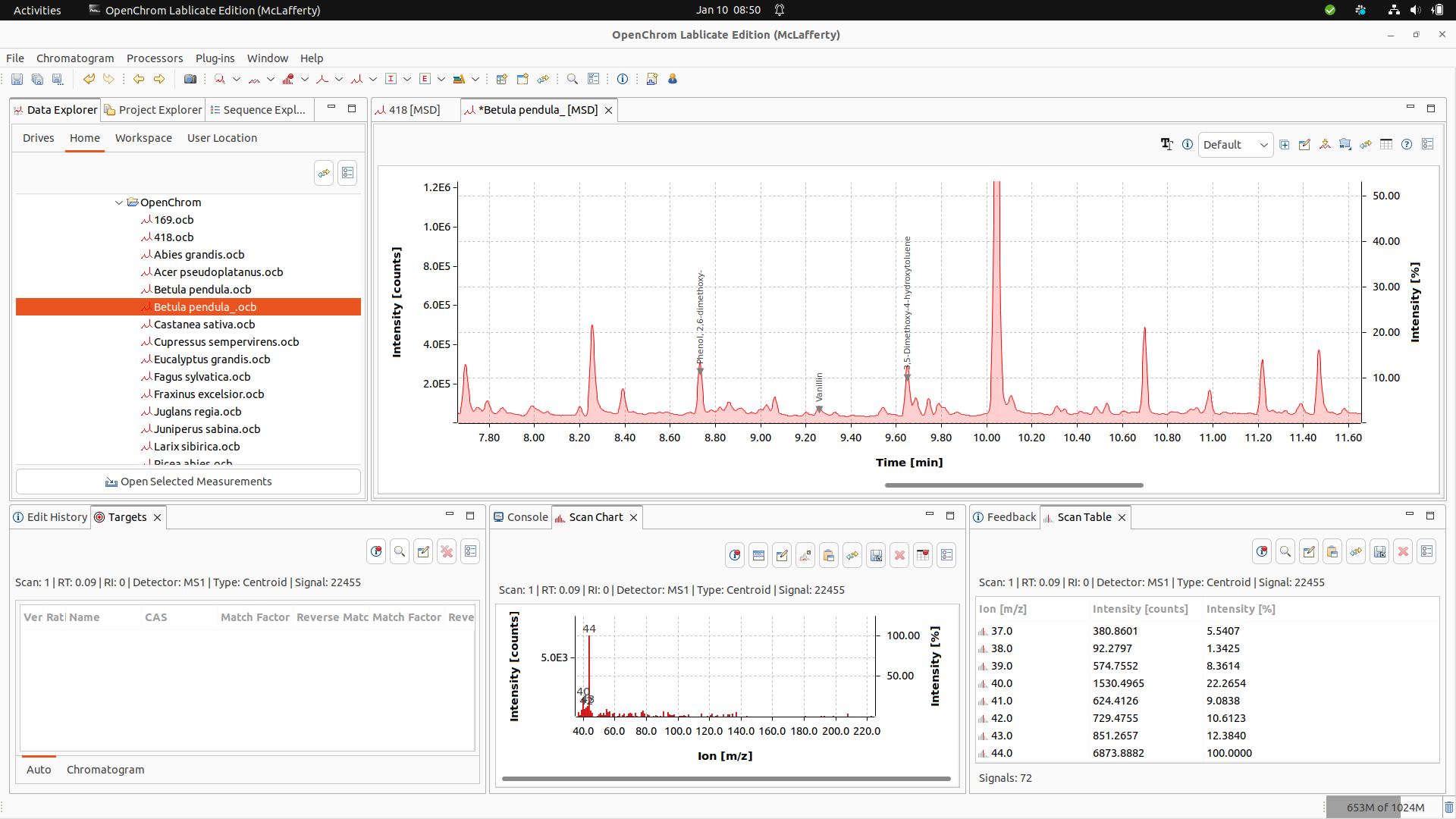Toggle settings icon in Scan Table panel
The image size is (1456, 819).
1427,551
